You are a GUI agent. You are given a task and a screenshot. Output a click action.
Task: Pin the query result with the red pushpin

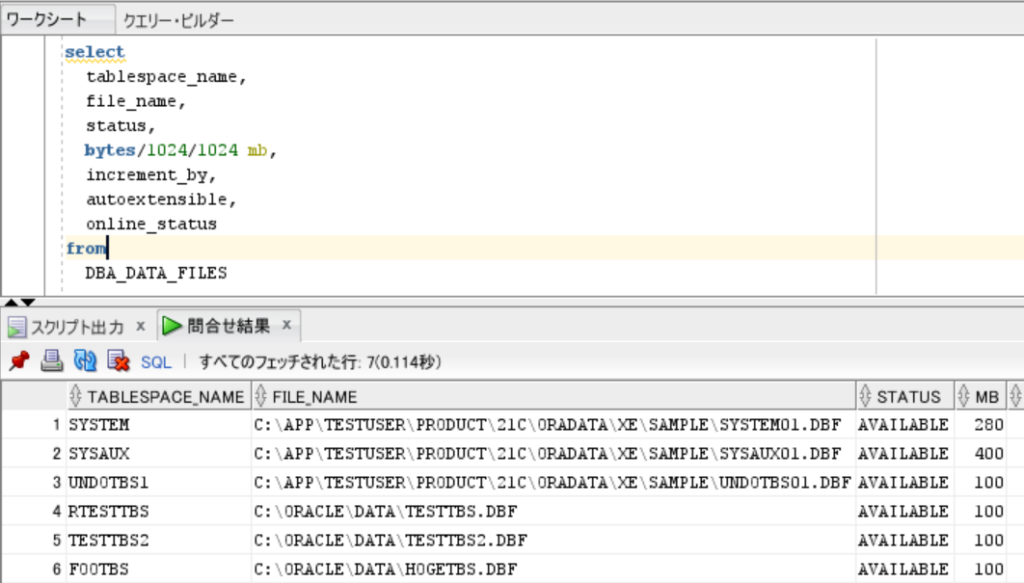point(18,361)
